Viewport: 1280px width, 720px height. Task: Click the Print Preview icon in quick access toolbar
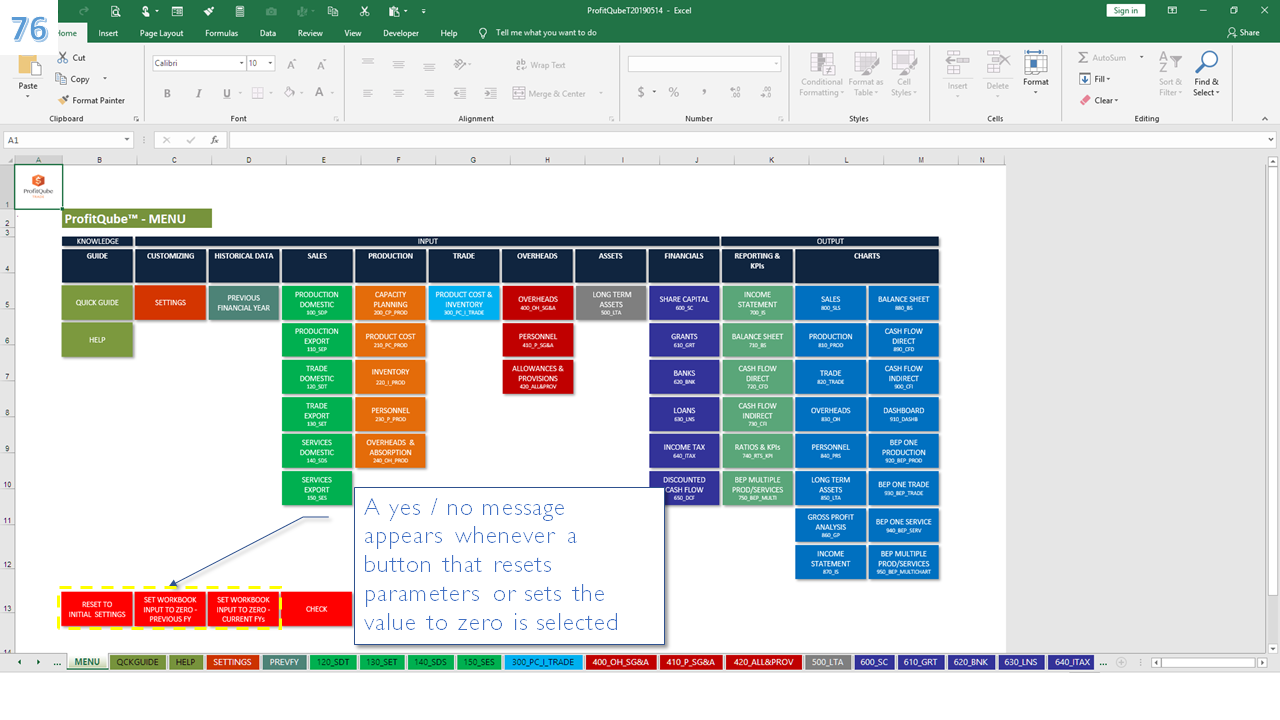tap(116, 11)
